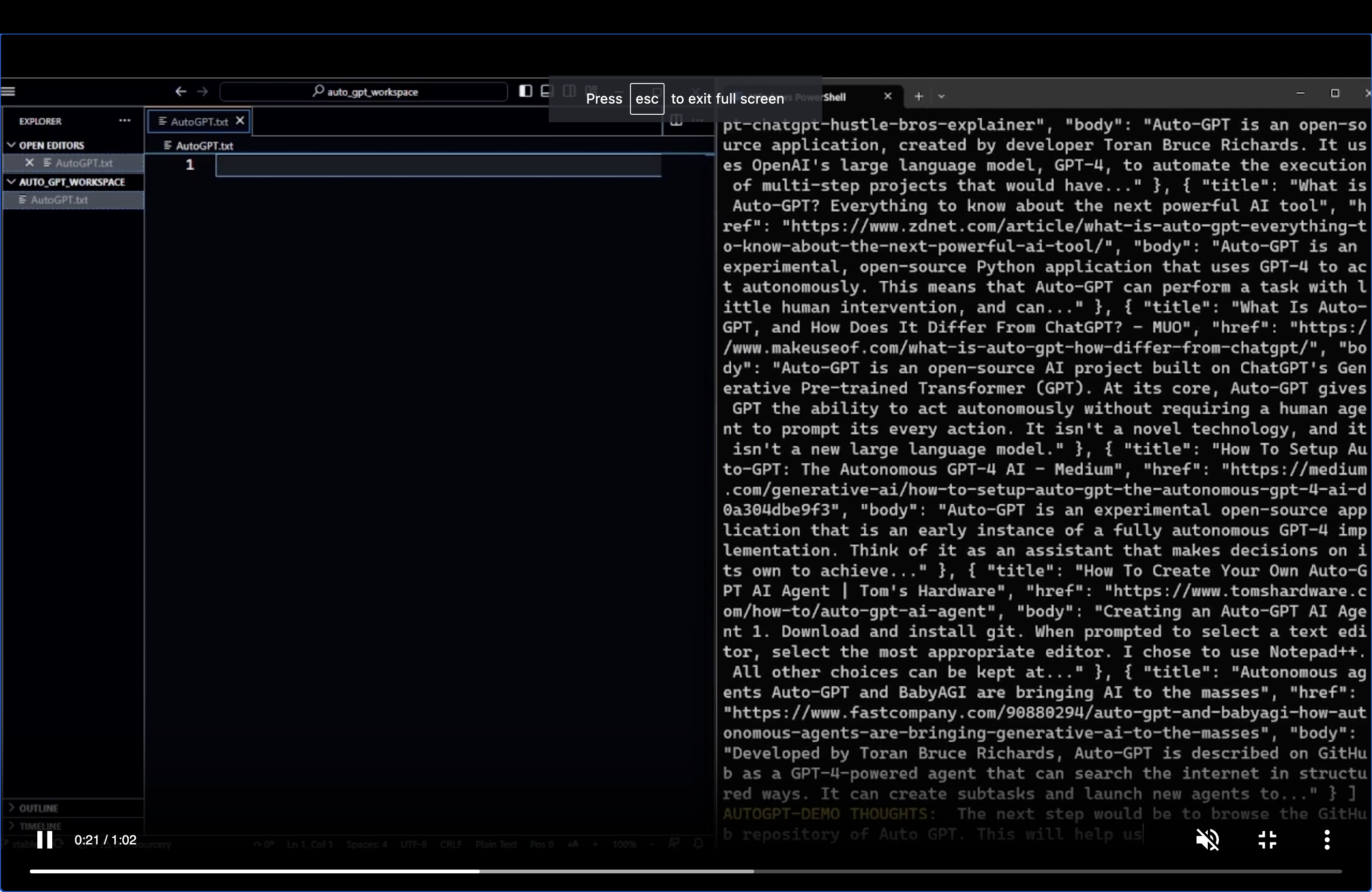
Task: Open terminal profile dropdown arrow
Action: (x=941, y=96)
